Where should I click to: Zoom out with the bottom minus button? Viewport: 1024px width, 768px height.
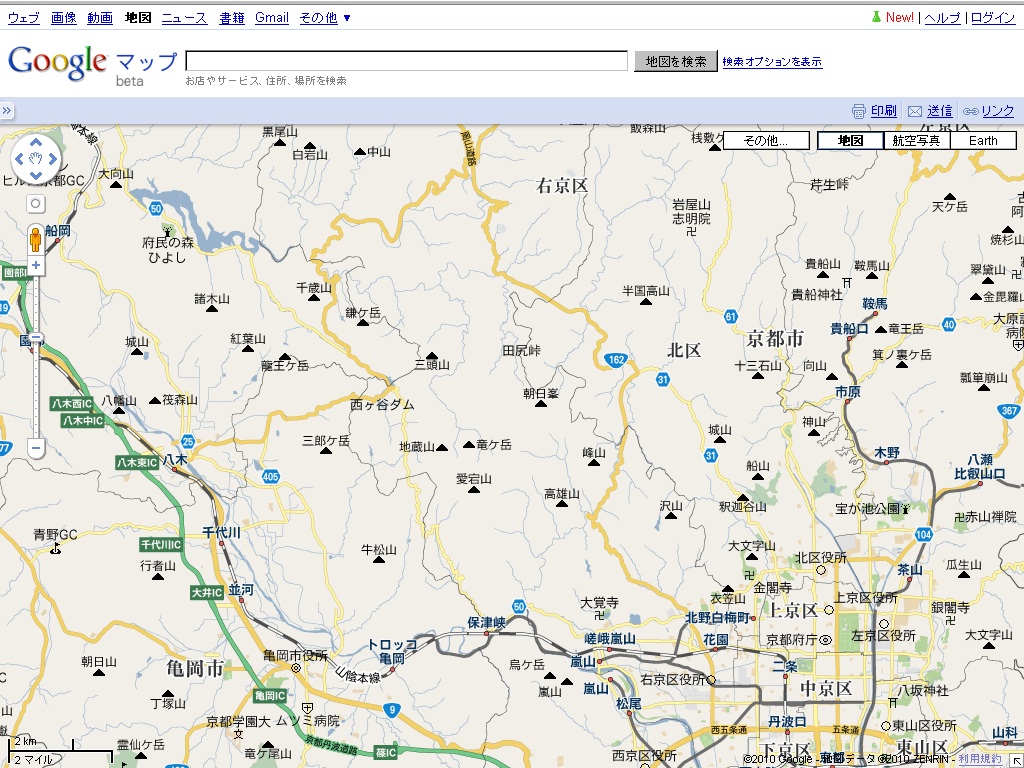pyautogui.click(x=36, y=448)
